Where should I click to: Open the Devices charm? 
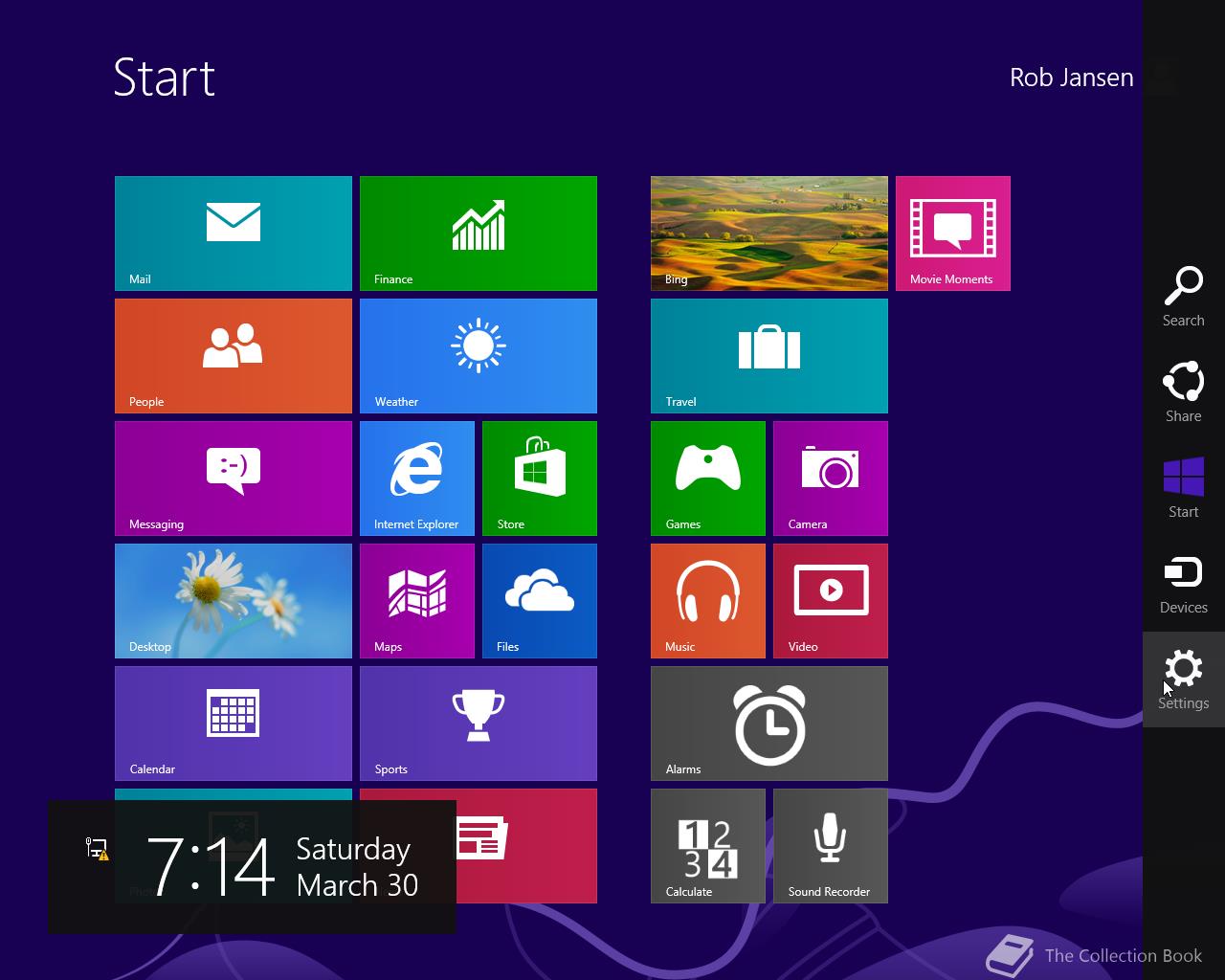[1184, 584]
